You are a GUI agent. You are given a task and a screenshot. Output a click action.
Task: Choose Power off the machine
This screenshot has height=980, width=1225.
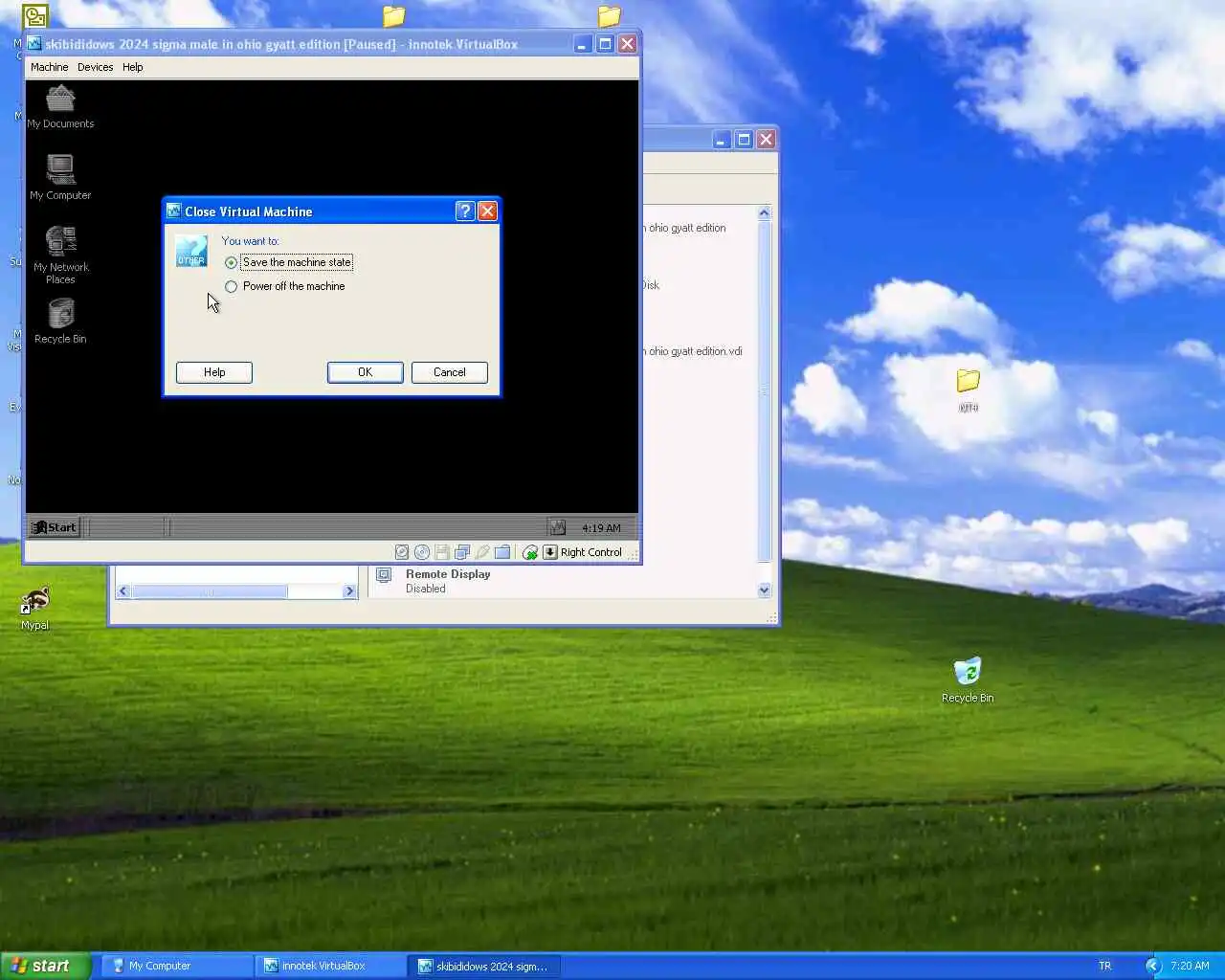click(x=284, y=286)
